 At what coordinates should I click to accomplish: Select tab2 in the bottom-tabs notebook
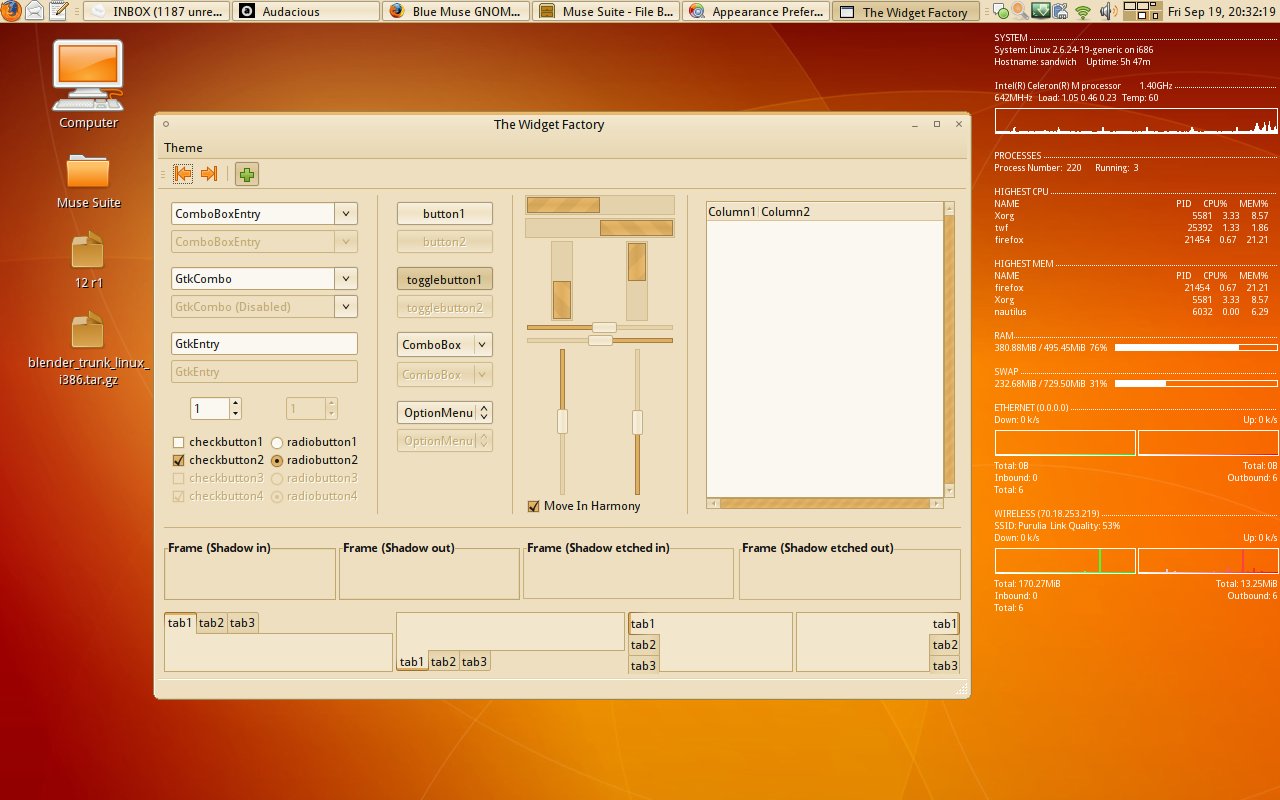pos(443,661)
